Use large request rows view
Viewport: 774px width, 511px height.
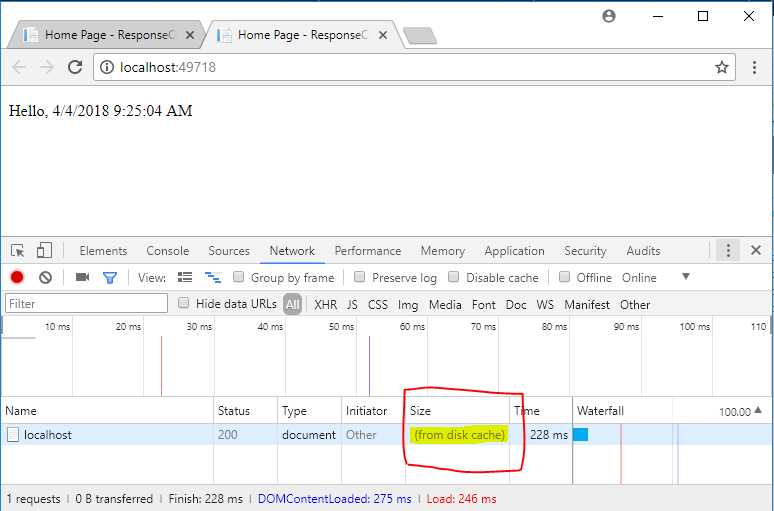coord(185,277)
